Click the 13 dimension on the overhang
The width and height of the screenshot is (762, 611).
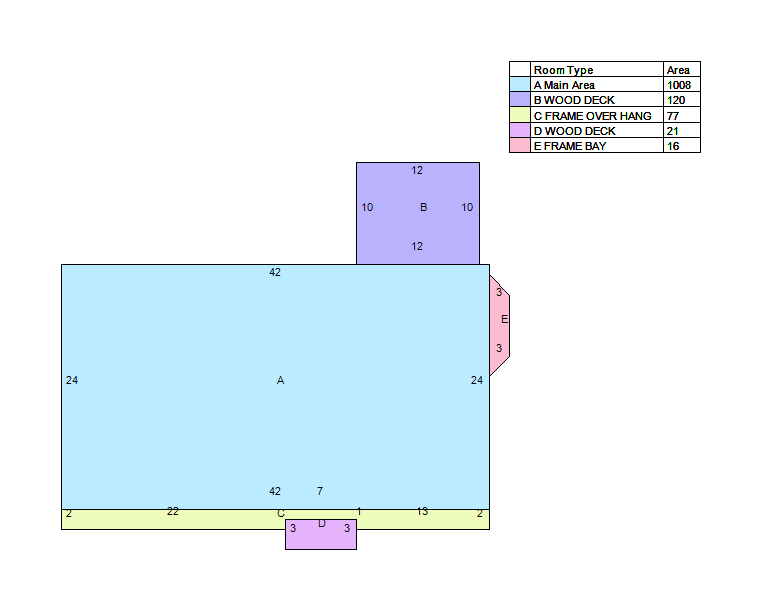coord(422,511)
